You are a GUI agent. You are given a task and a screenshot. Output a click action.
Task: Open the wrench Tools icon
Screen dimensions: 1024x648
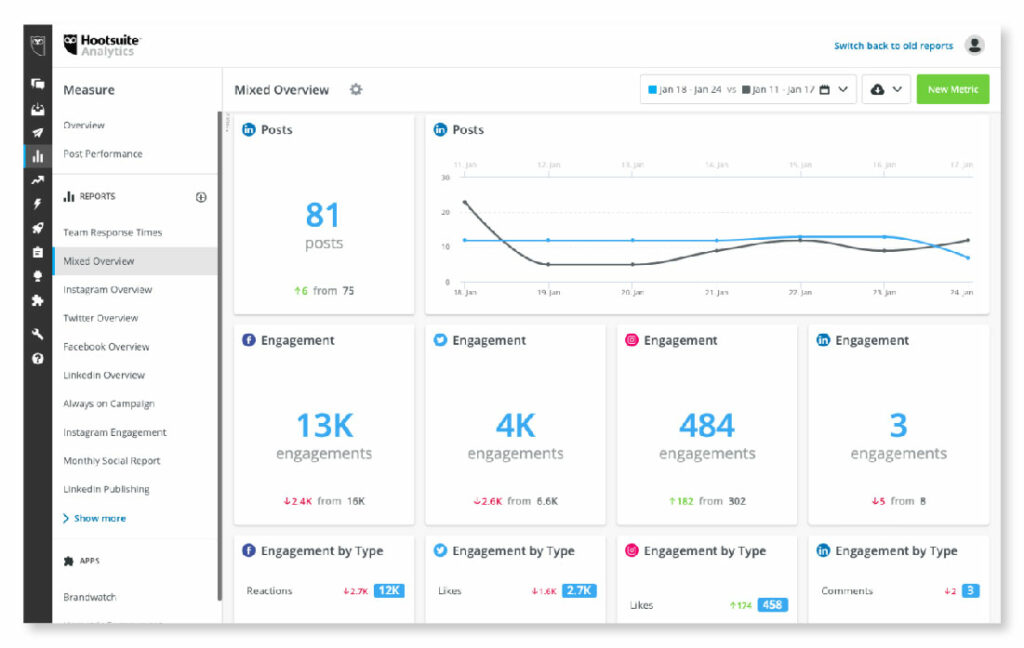[38, 334]
